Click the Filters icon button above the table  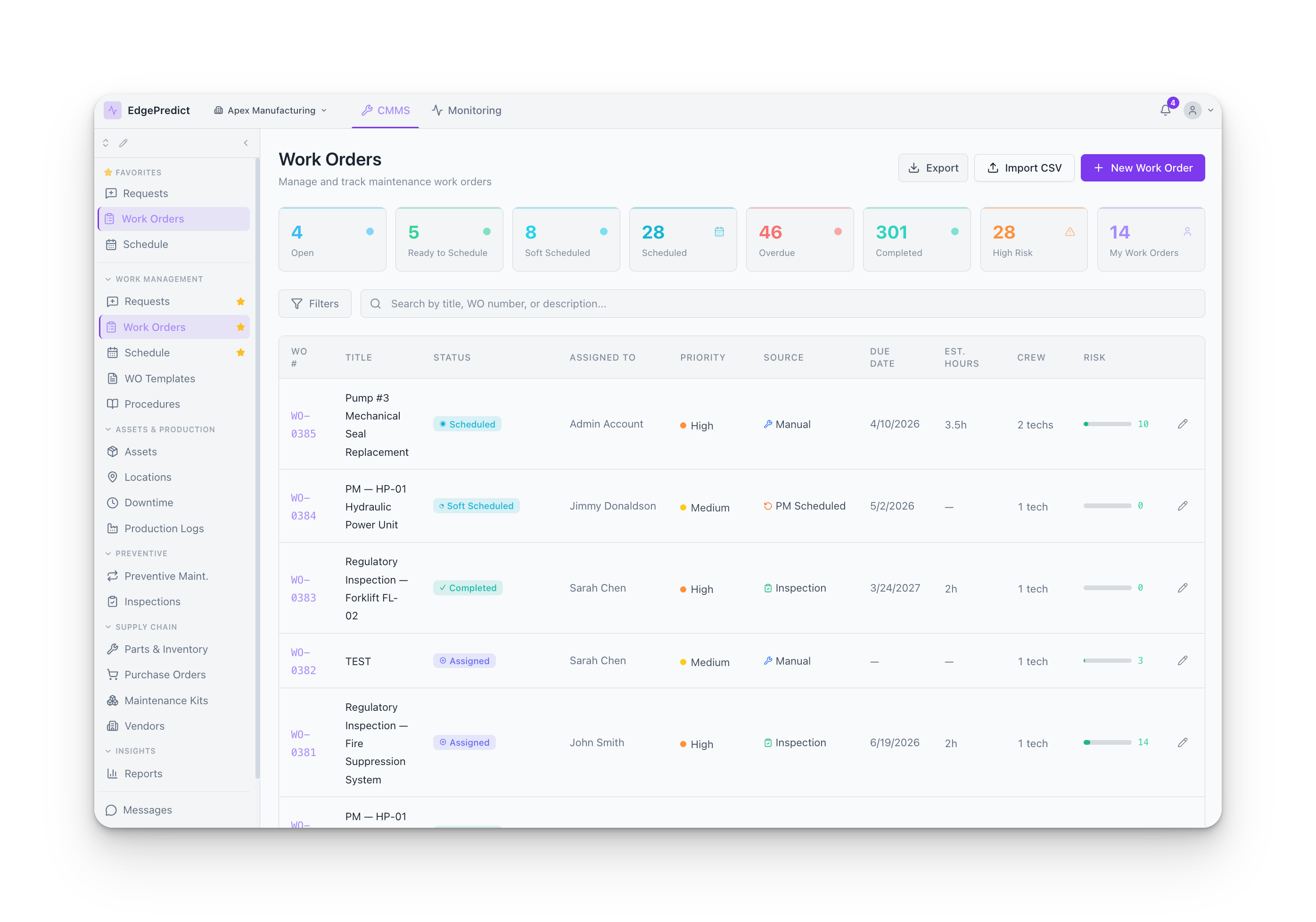coord(297,303)
